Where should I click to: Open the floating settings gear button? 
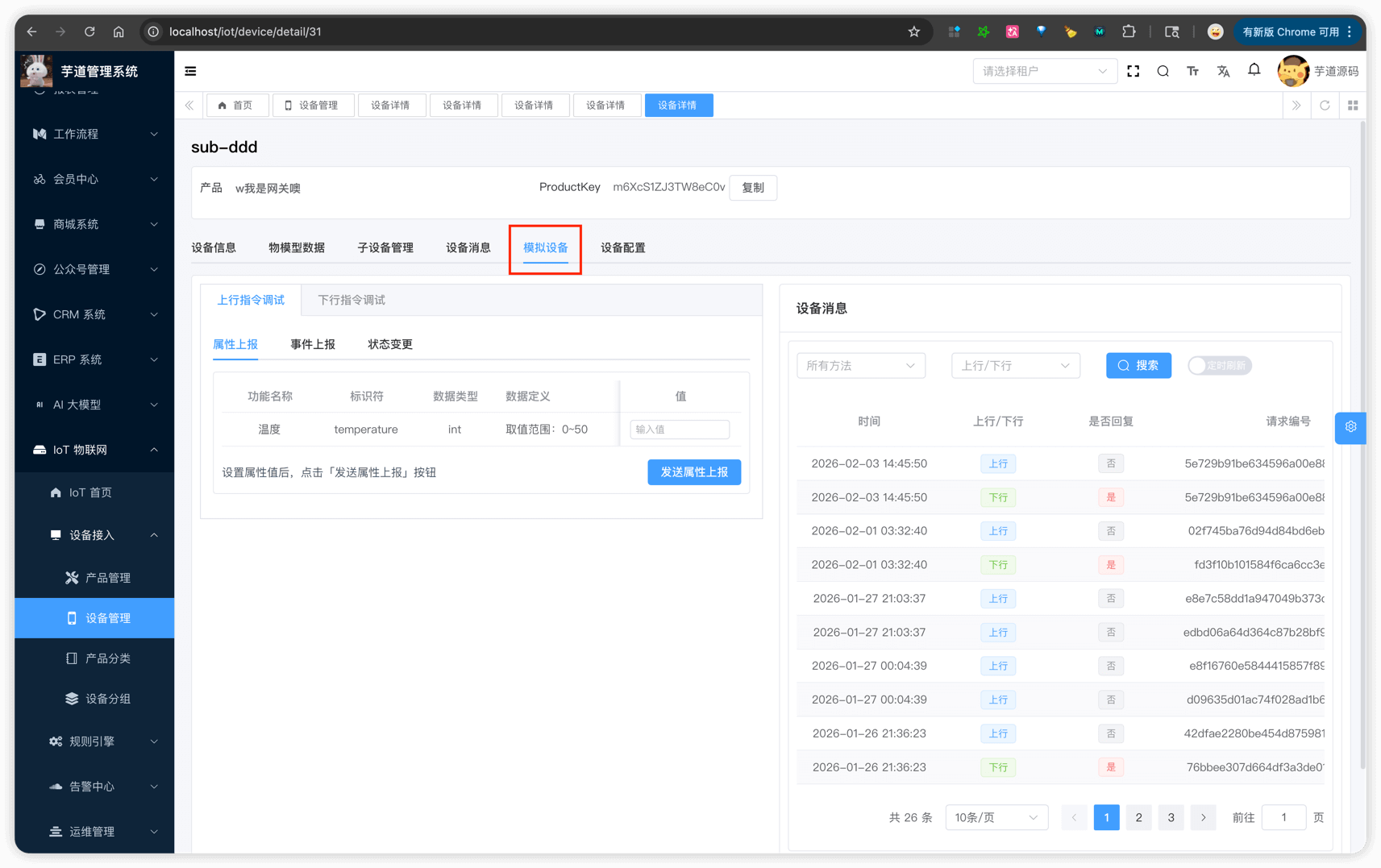pyautogui.click(x=1350, y=427)
